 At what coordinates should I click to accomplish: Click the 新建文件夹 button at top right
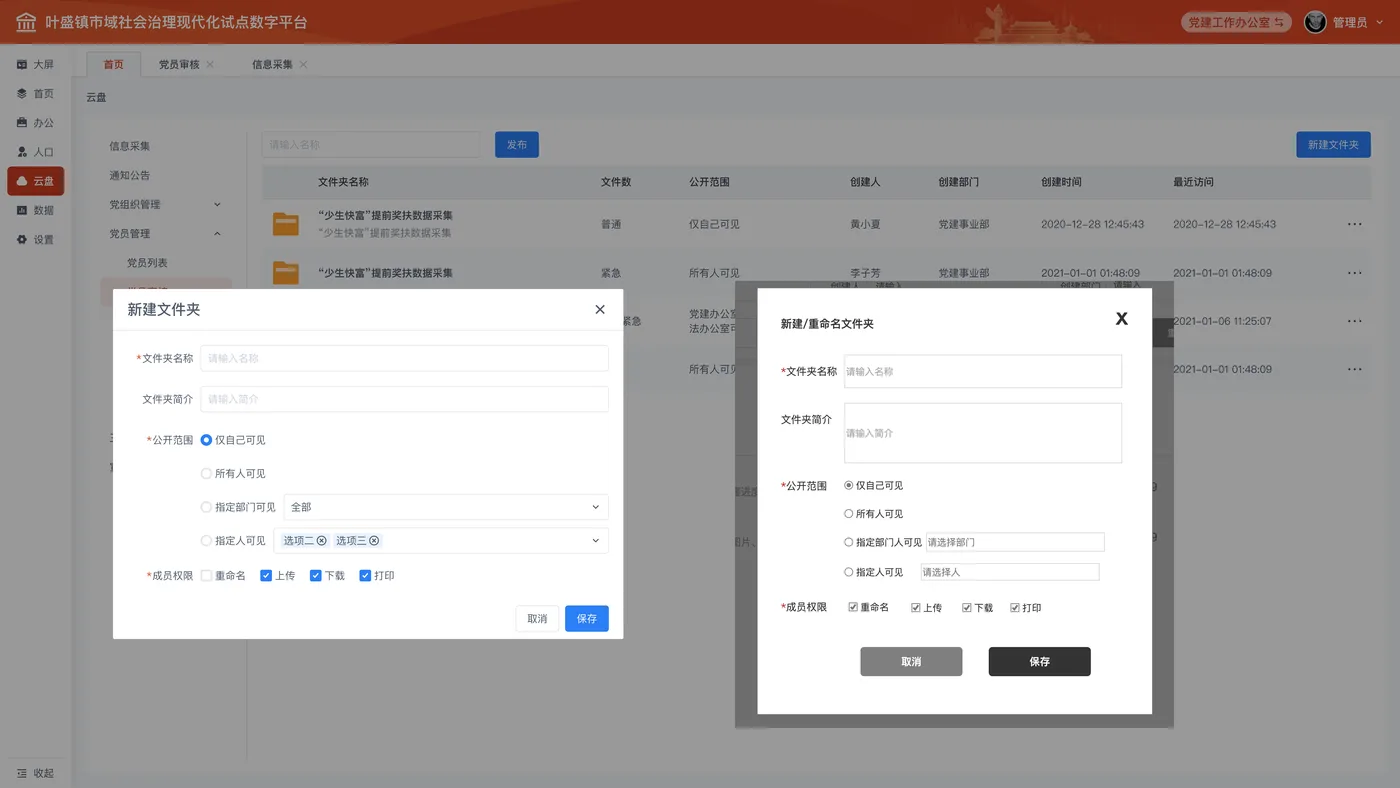[1333, 145]
